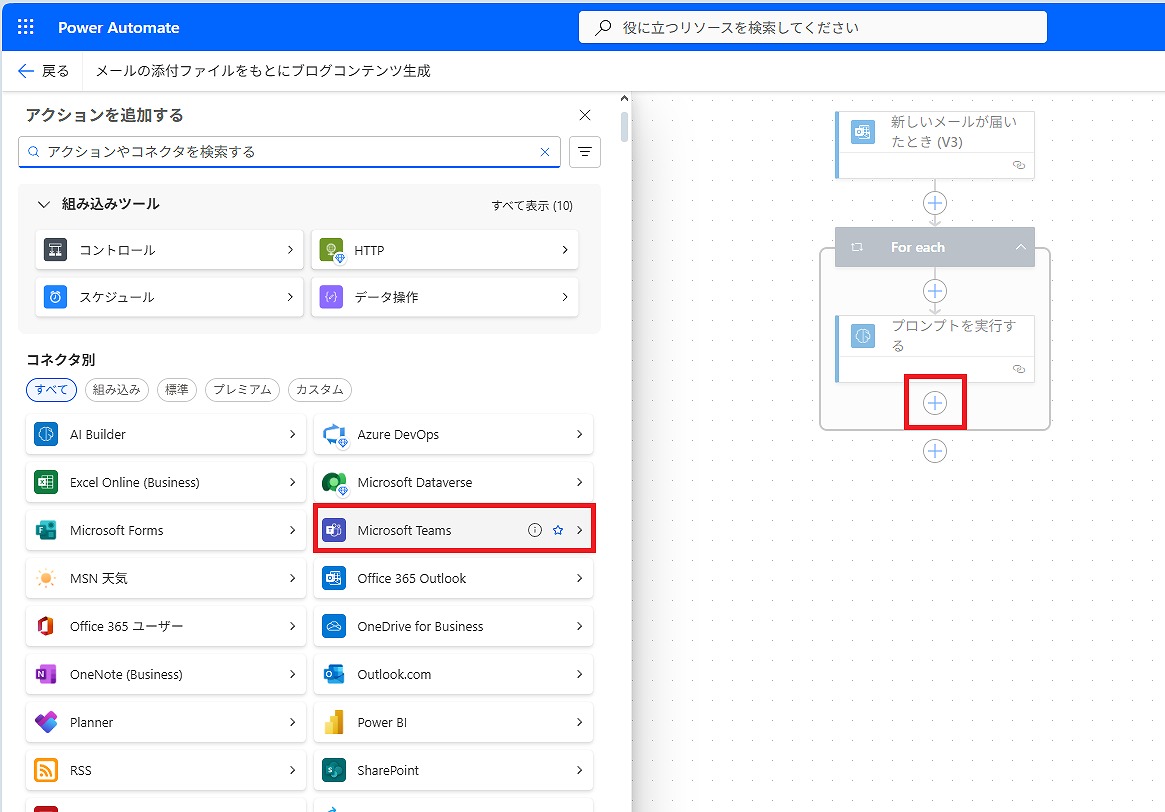
Task: Click the filter icon beside action search
Action: [x=585, y=152]
